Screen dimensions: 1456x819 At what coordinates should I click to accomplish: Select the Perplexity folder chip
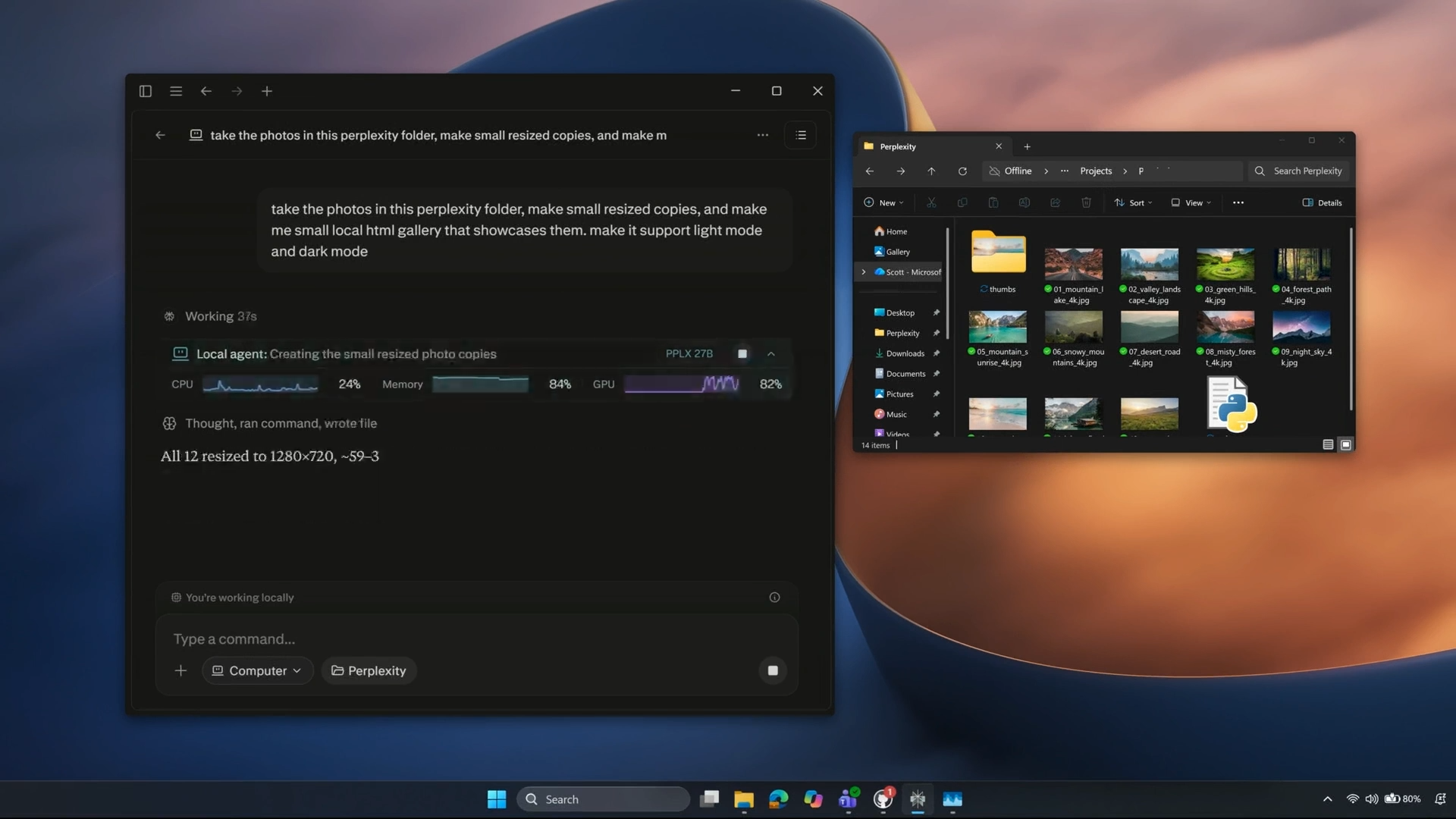click(369, 670)
